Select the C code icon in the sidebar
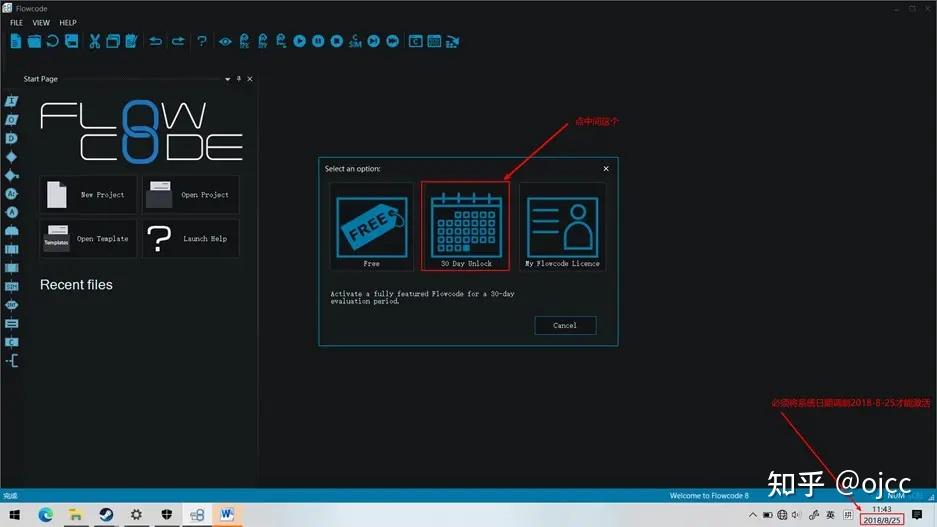Viewport: 937px width, 527px height. click(x=11, y=342)
